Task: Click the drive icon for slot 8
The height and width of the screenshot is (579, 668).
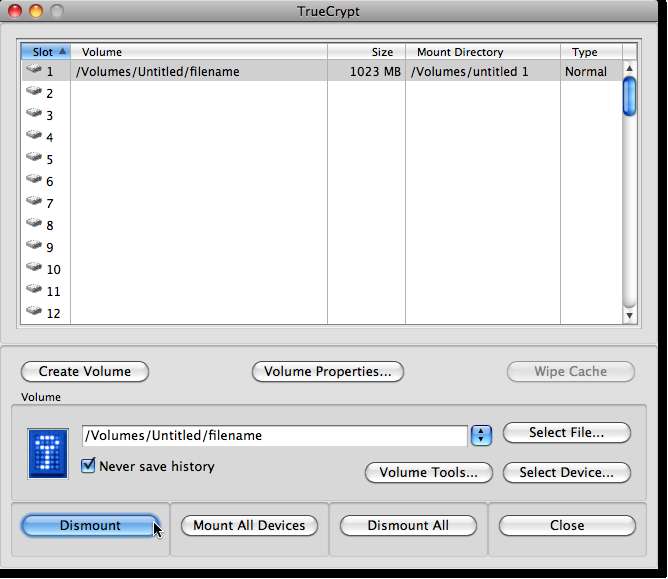Action: (x=34, y=223)
